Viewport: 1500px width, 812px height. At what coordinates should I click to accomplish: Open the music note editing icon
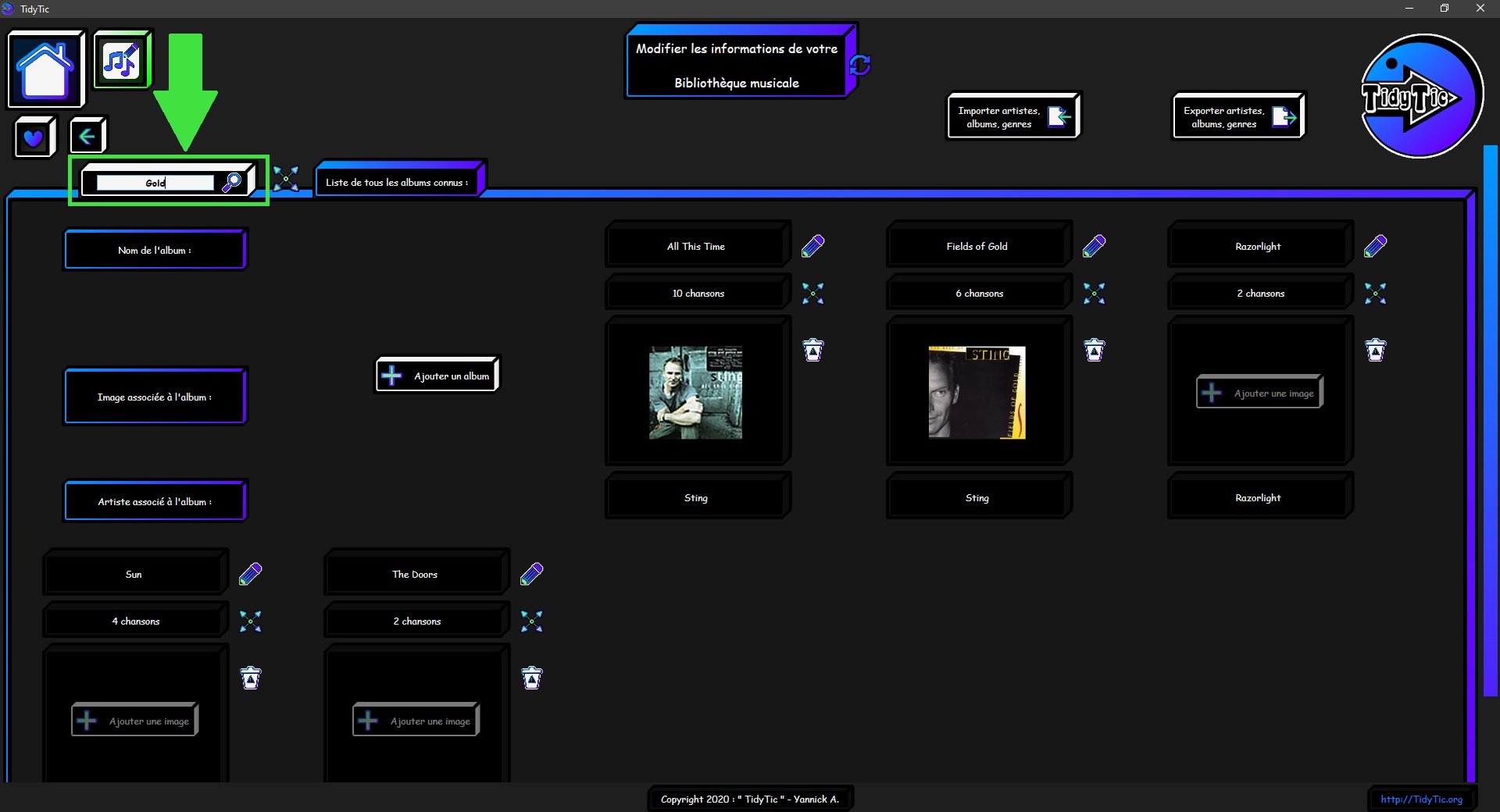click(x=121, y=60)
